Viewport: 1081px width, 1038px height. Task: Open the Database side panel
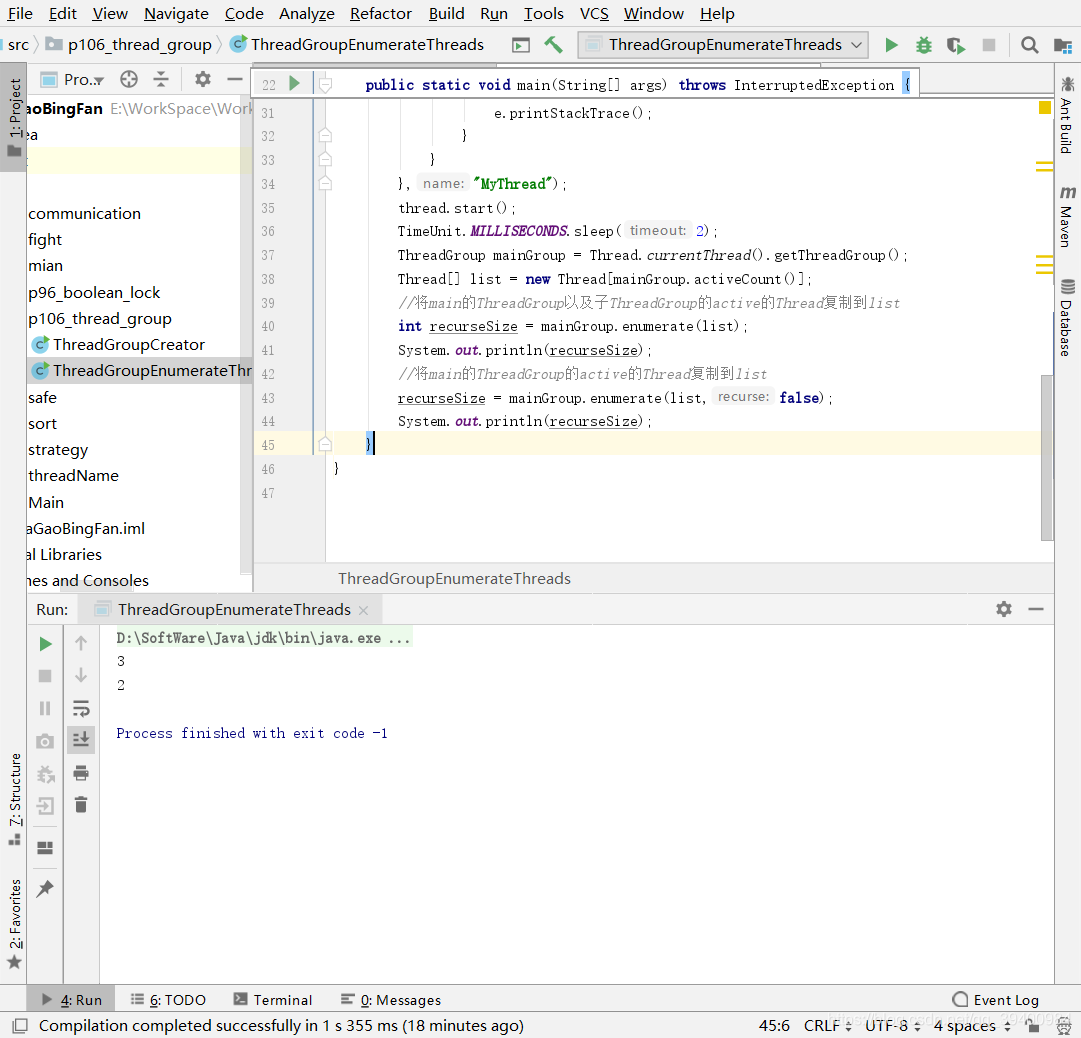tap(1067, 317)
